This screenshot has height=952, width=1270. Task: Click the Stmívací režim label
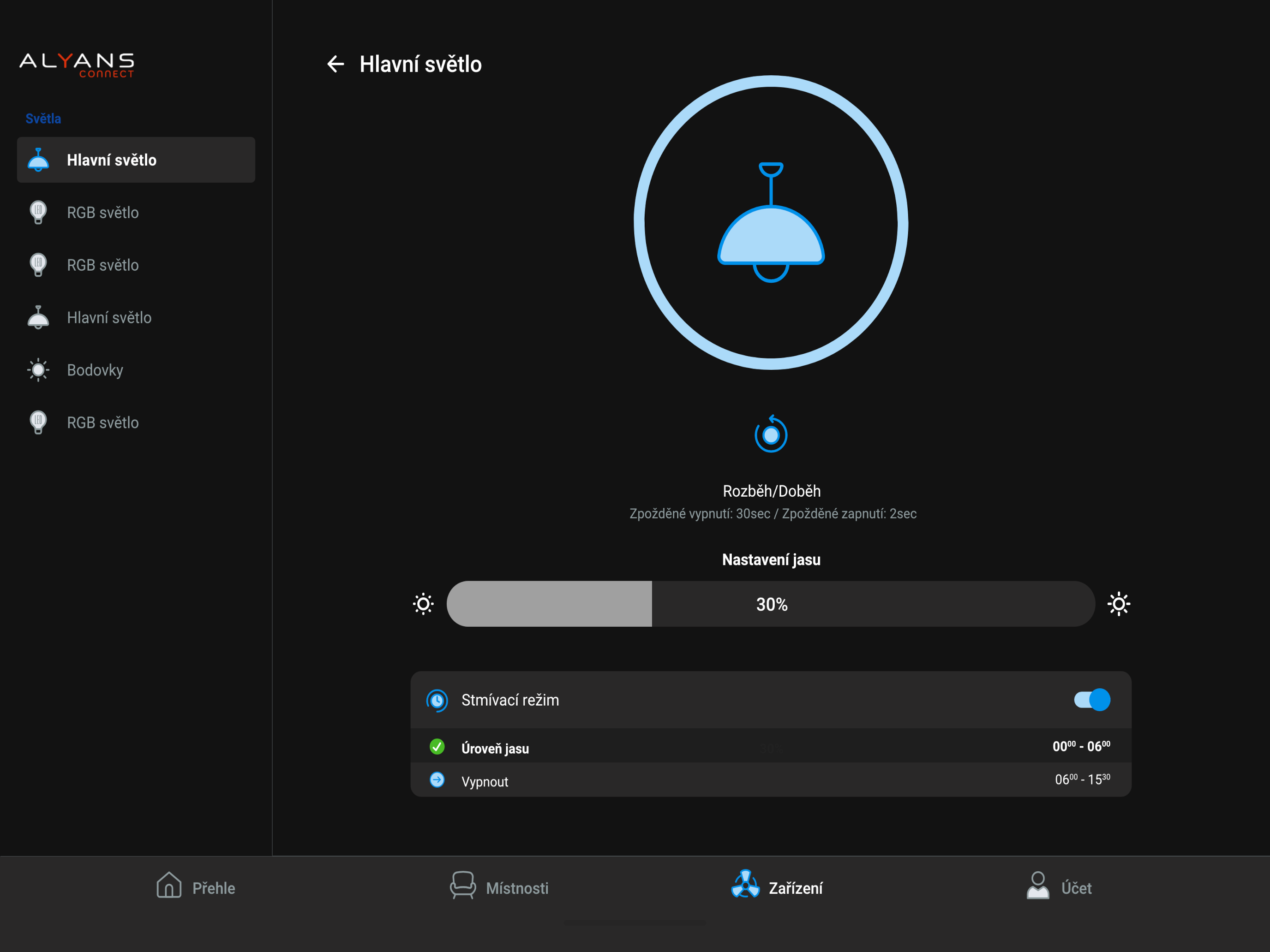pyautogui.click(x=510, y=700)
